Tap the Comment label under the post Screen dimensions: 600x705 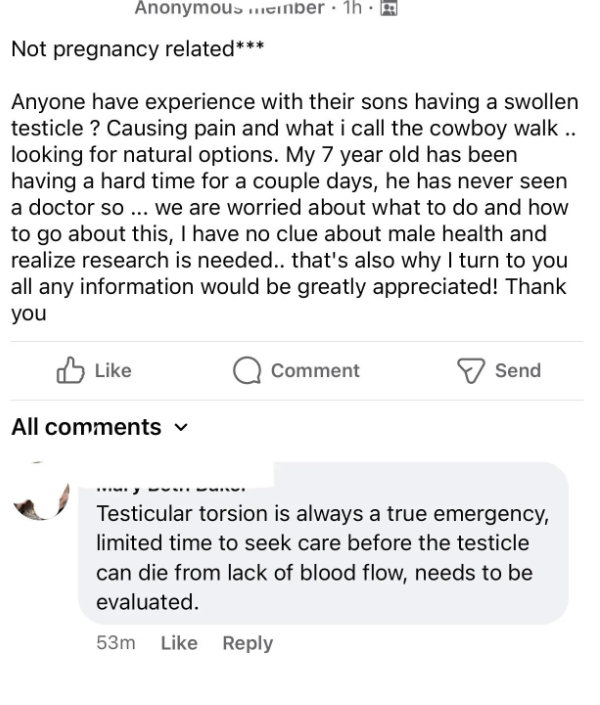click(315, 371)
